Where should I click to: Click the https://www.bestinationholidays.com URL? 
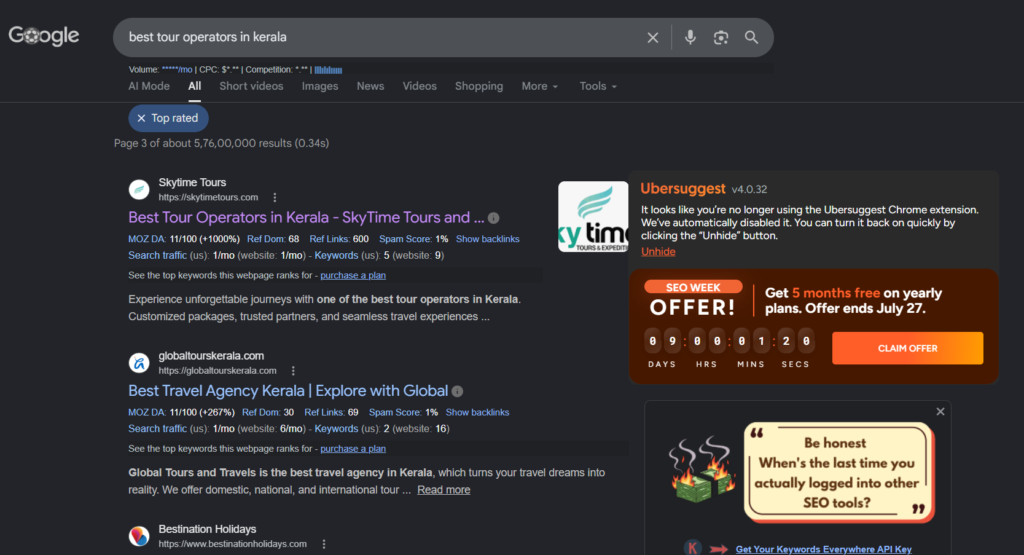coord(232,544)
